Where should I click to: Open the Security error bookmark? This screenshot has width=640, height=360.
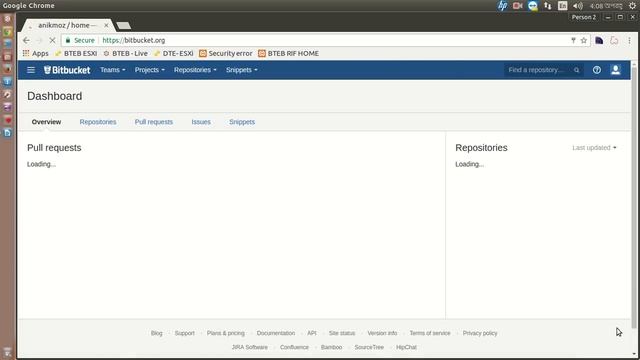click(x=226, y=53)
